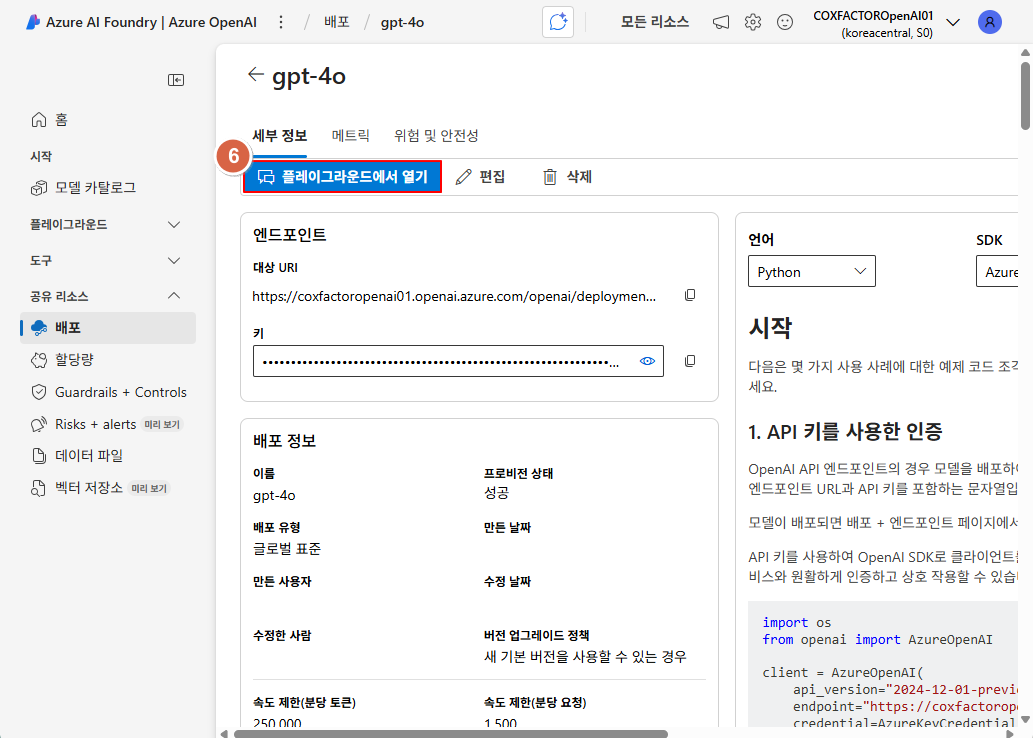
Task: Collapse the 공유 리소스 sidebar section
Action: click(105, 296)
